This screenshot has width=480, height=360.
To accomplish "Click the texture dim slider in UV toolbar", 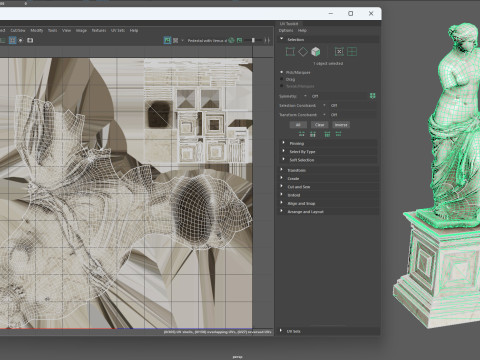I will point(253,40).
